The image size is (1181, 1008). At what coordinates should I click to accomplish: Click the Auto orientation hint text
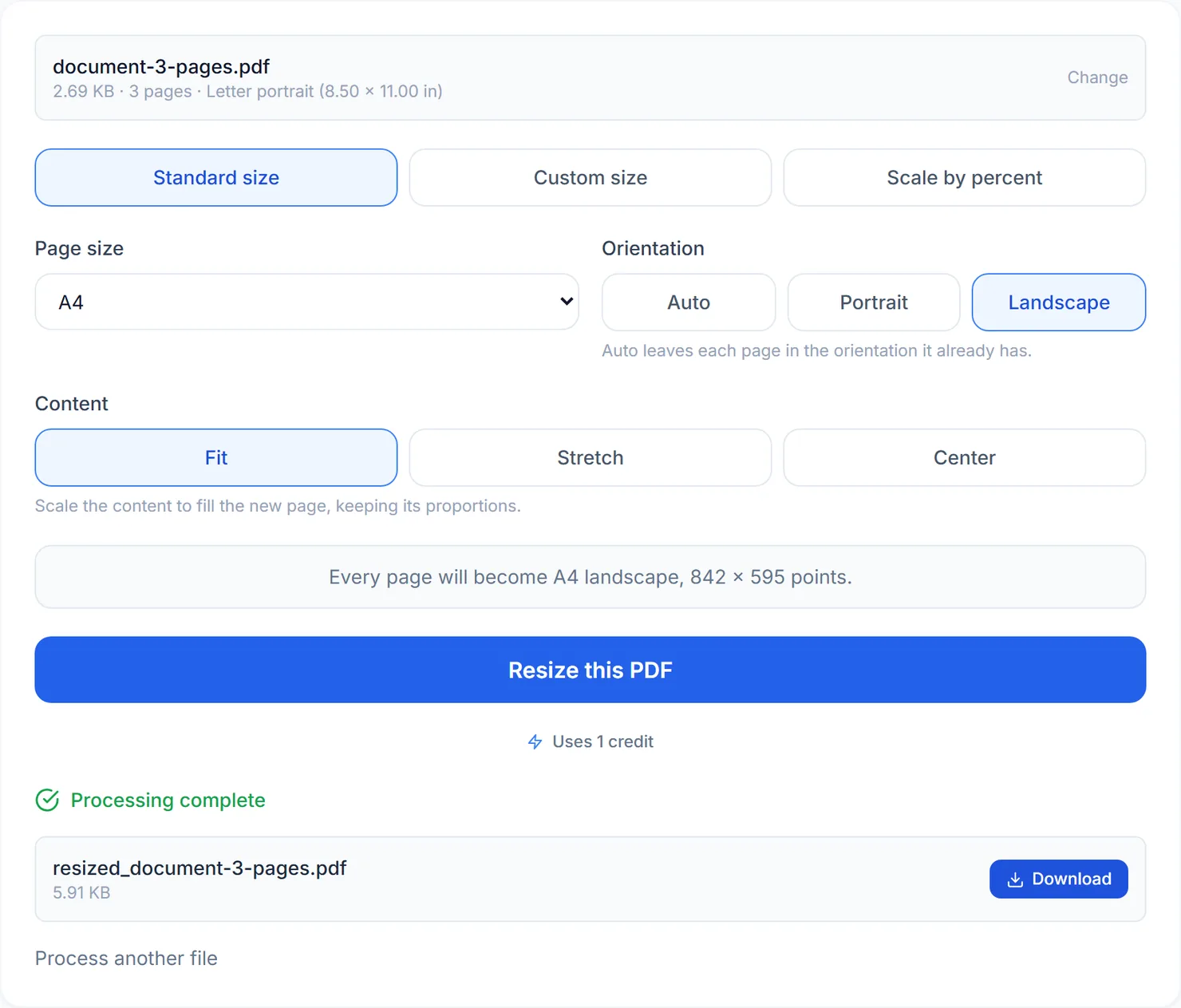[x=816, y=350]
